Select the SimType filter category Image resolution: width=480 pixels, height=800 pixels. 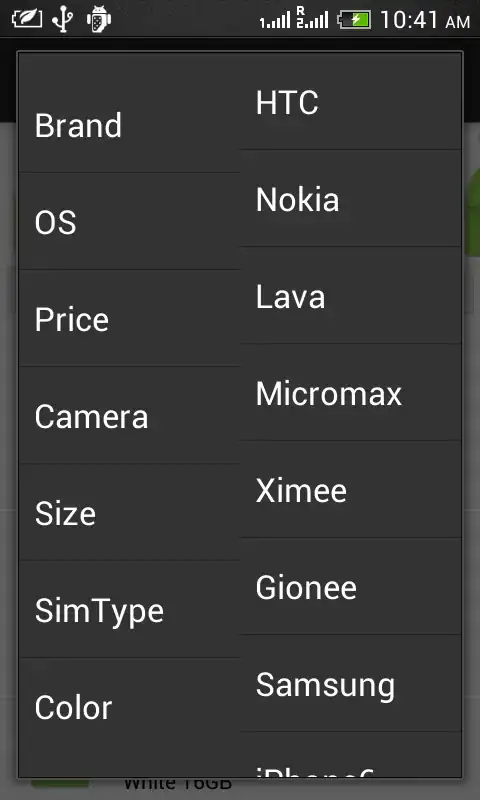[x=129, y=609]
